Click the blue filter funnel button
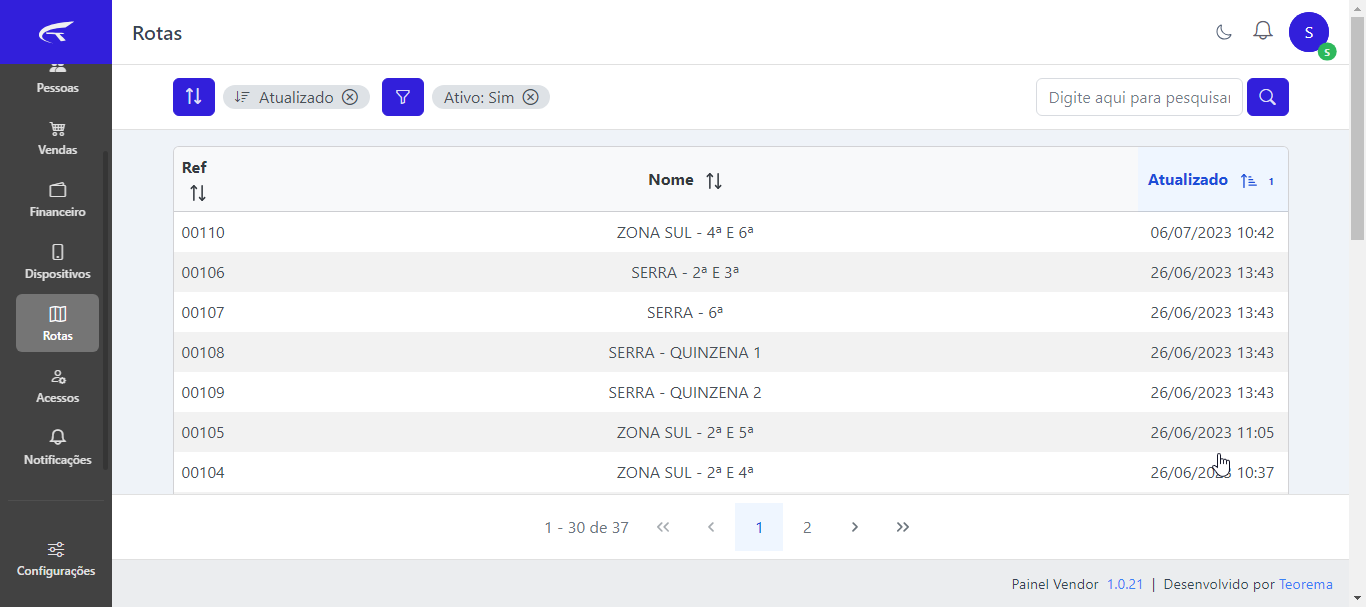1366x607 pixels. tap(403, 97)
